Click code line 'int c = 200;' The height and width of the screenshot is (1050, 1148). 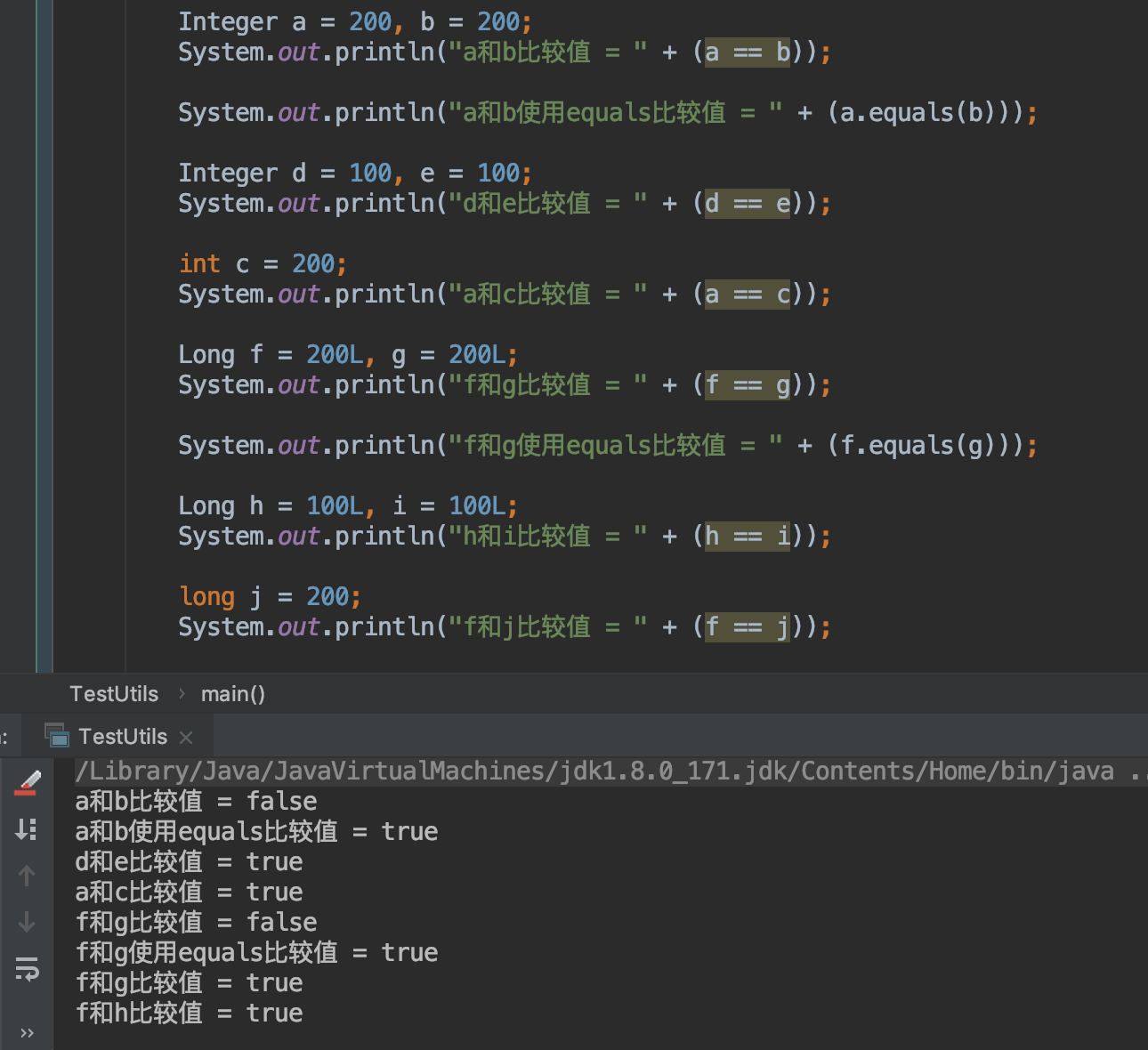(x=263, y=263)
